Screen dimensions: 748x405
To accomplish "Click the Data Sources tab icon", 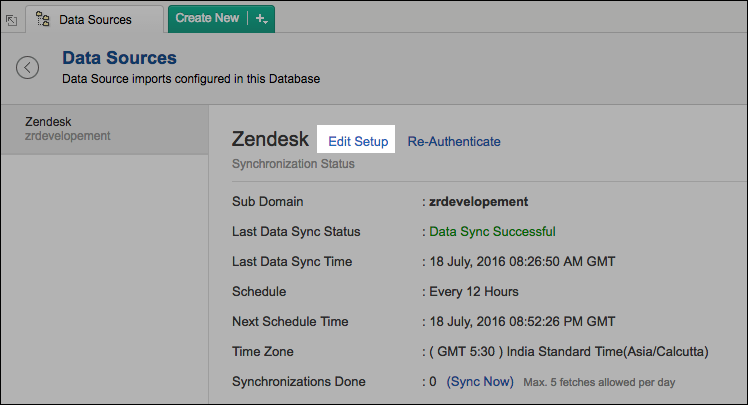I will click(x=43, y=19).
